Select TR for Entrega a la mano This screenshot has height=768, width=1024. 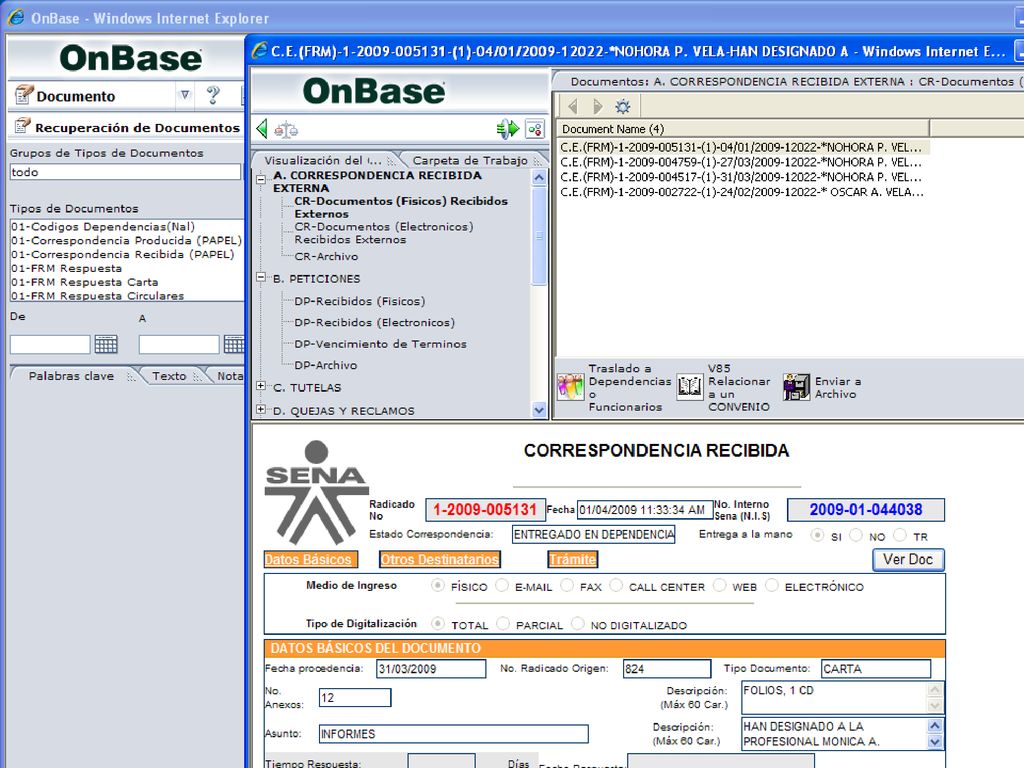900,535
